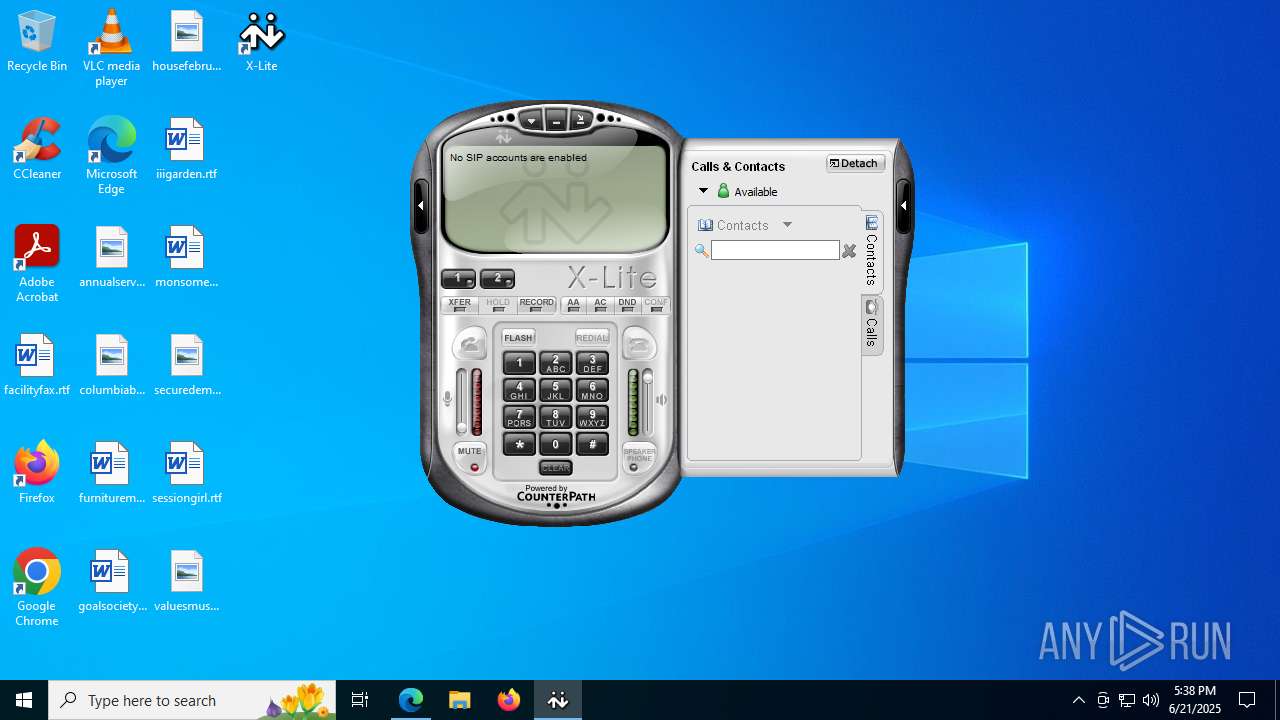The height and width of the screenshot is (720, 1280).
Task: Toggle AA auto answer
Action: pyautogui.click(x=573, y=305)
